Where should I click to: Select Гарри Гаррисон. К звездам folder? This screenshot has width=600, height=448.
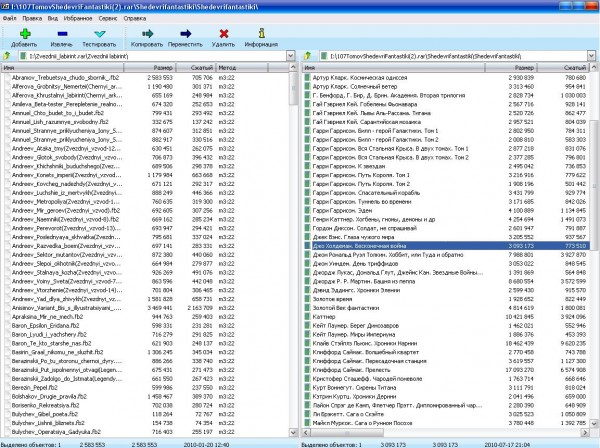click(x=349, y=166)
